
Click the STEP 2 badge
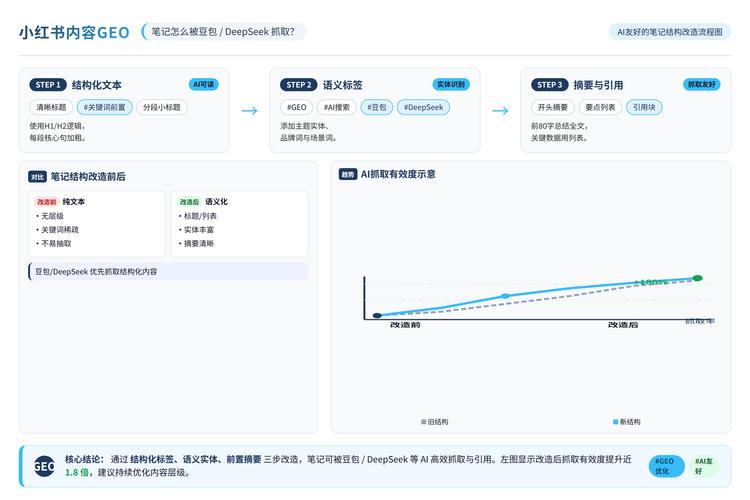tap(298, 85)
